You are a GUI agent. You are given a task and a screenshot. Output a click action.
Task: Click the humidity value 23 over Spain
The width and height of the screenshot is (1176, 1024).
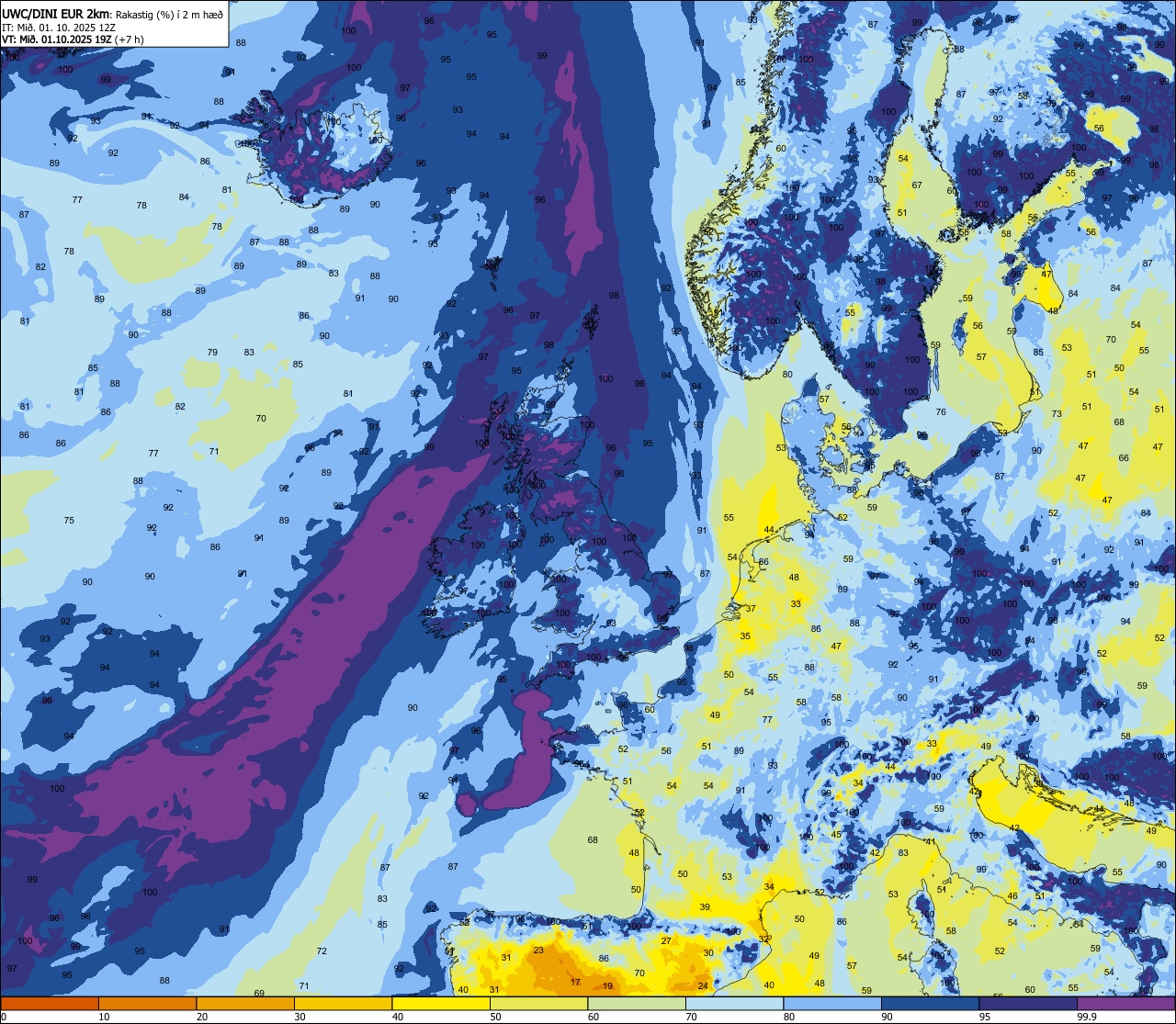pyautogui.click(x=538, y=951)
